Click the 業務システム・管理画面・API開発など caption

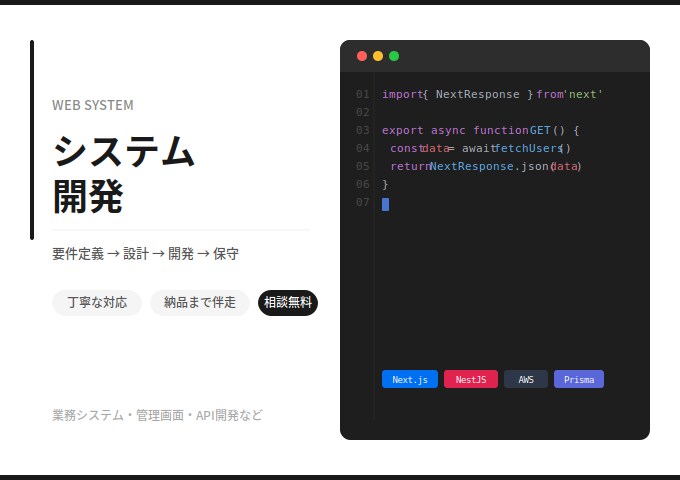click(157, 415)
